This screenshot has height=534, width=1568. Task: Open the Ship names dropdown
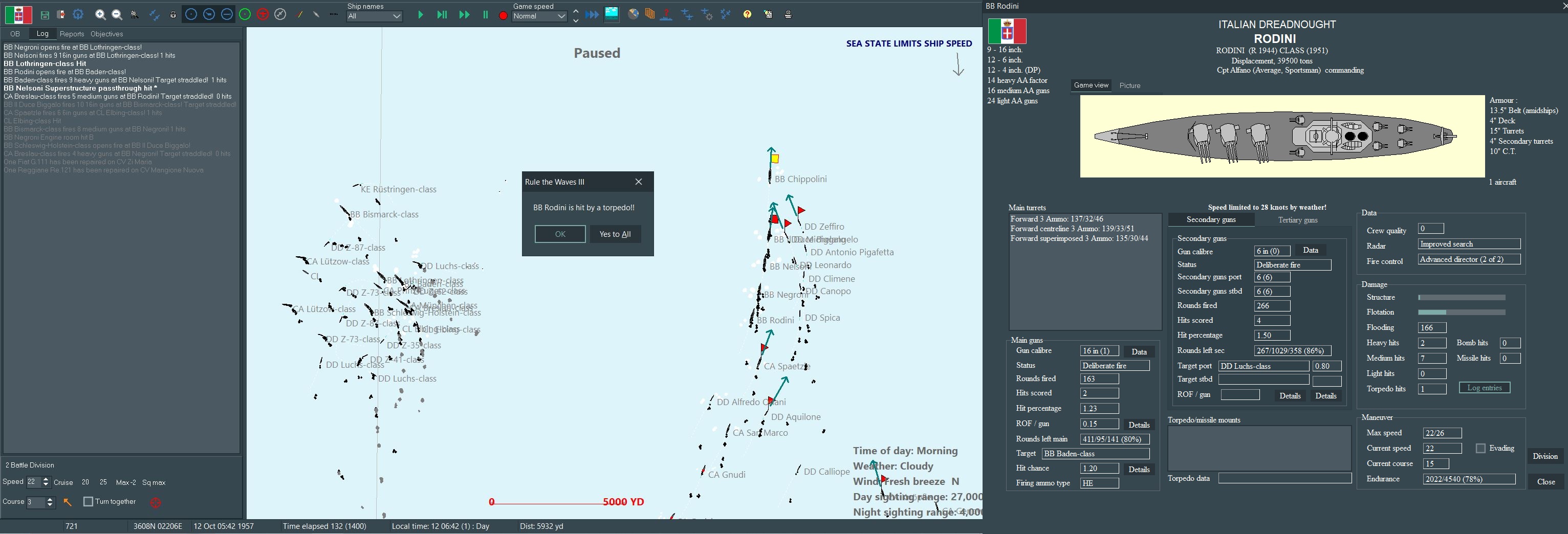[x=375, y=16]
